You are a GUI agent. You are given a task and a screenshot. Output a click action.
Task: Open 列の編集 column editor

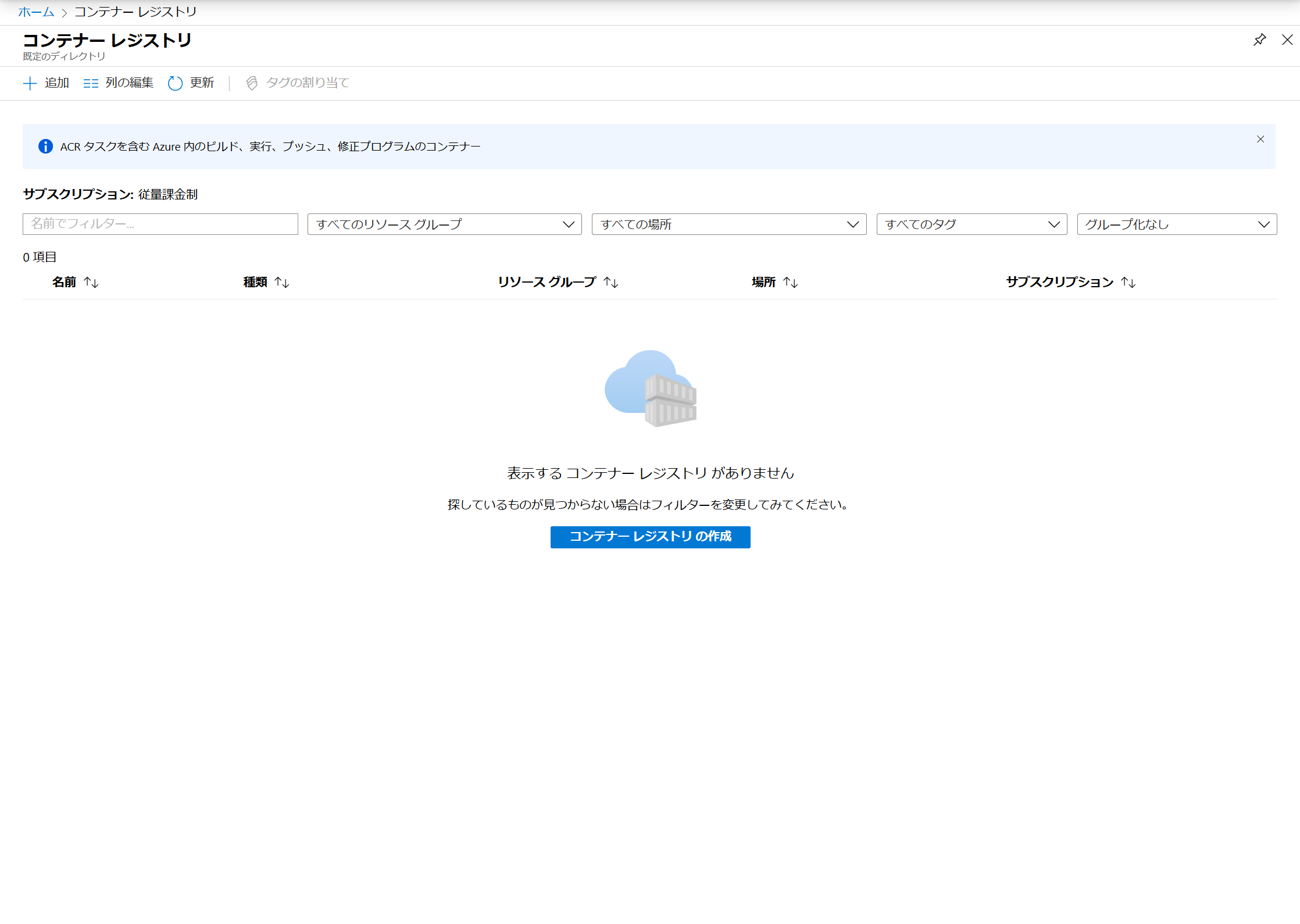[118, 83]
